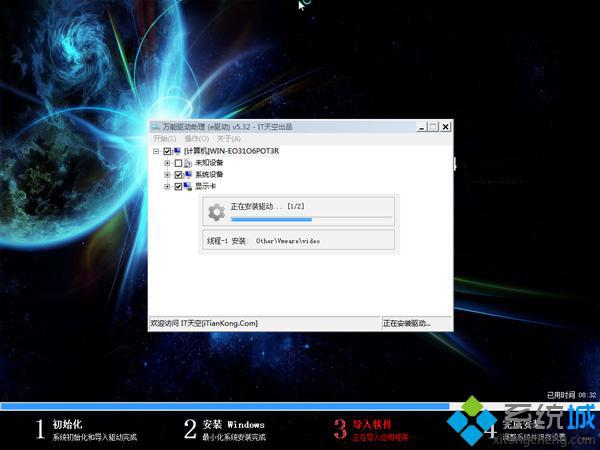The image size is (600, 450).
Task: Click the 未知设备 device icon
Action: (189, 162)
